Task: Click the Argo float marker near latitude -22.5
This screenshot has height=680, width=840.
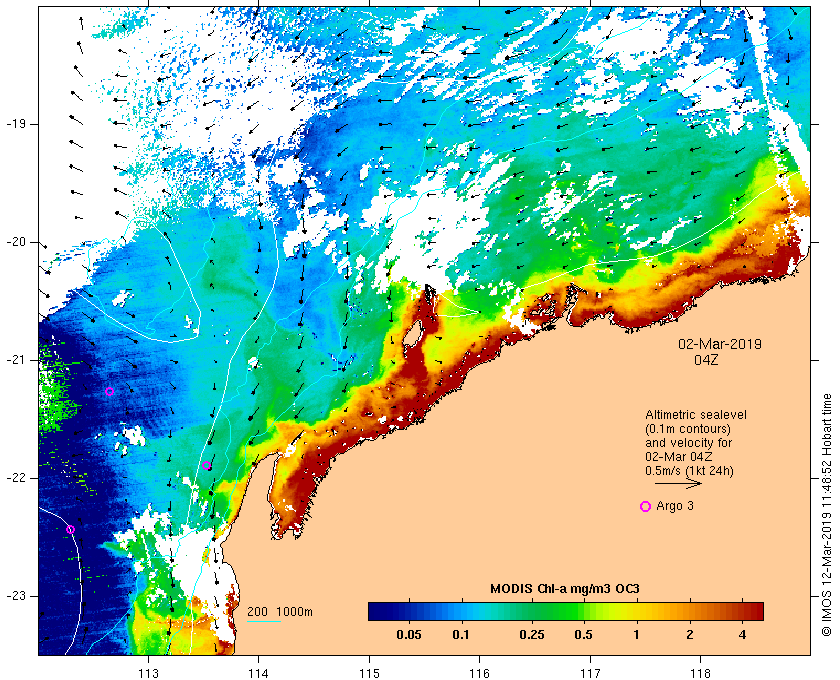Action: (70, 529)
